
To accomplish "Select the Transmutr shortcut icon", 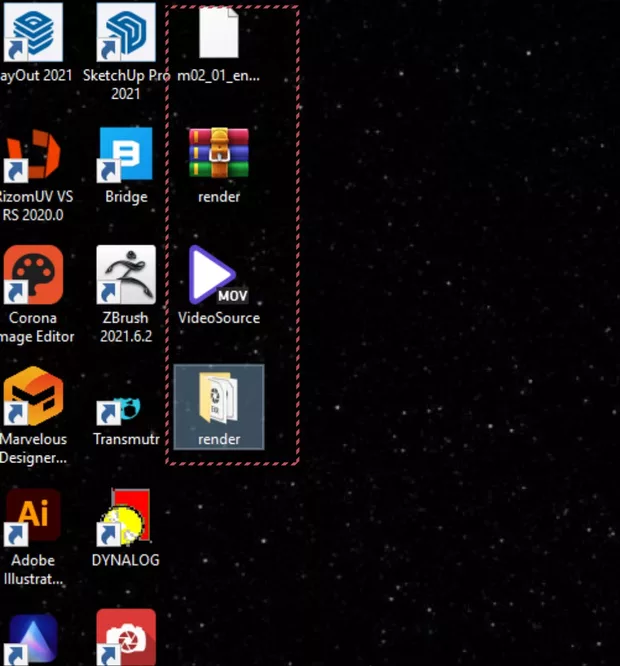I will (119, 410).
